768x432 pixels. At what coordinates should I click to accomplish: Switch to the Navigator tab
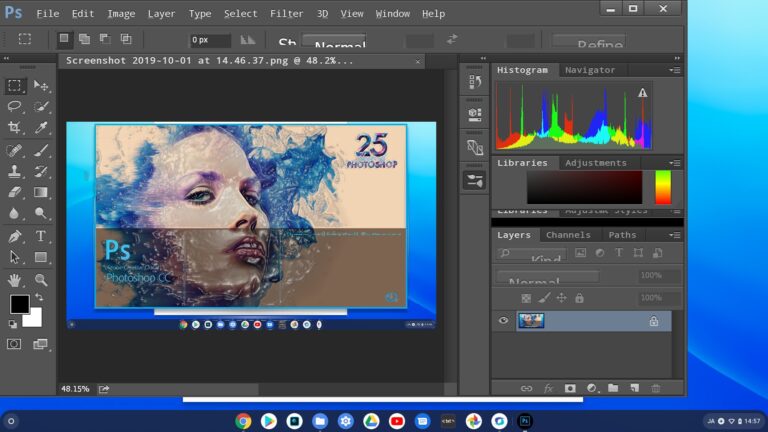(x=590, y=70)
